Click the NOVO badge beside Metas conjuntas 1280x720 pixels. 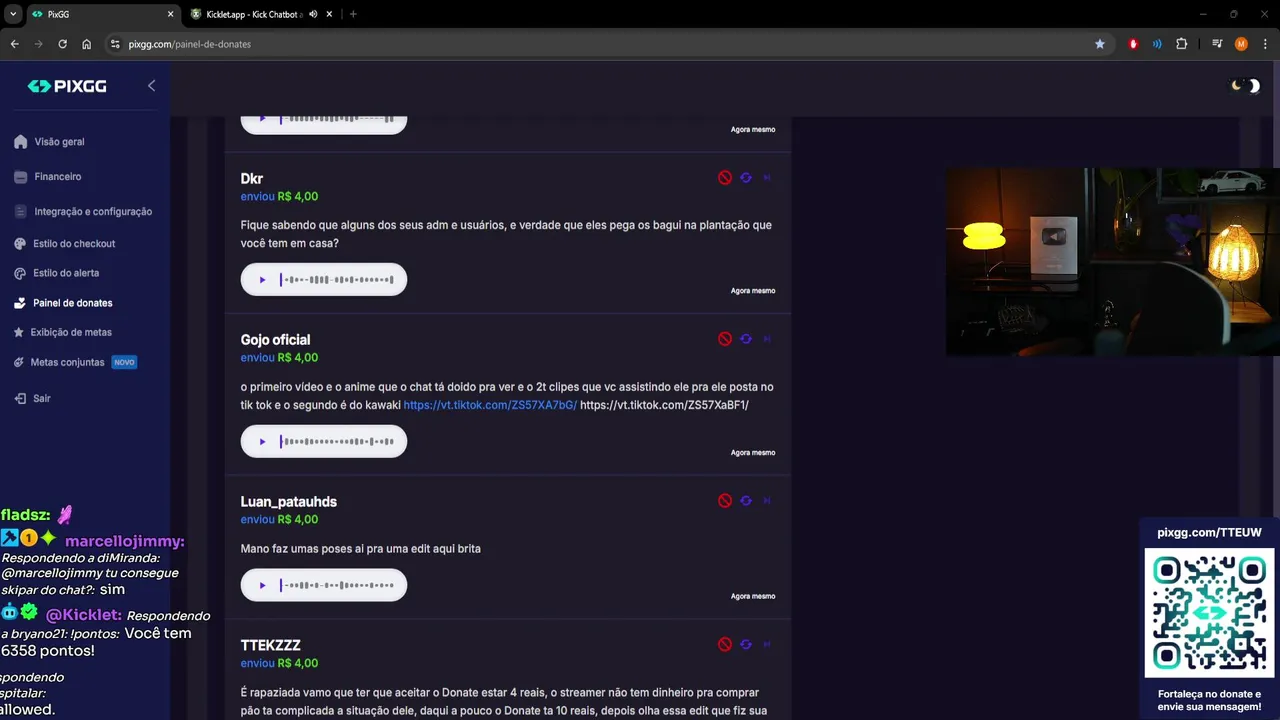point(124,362)
